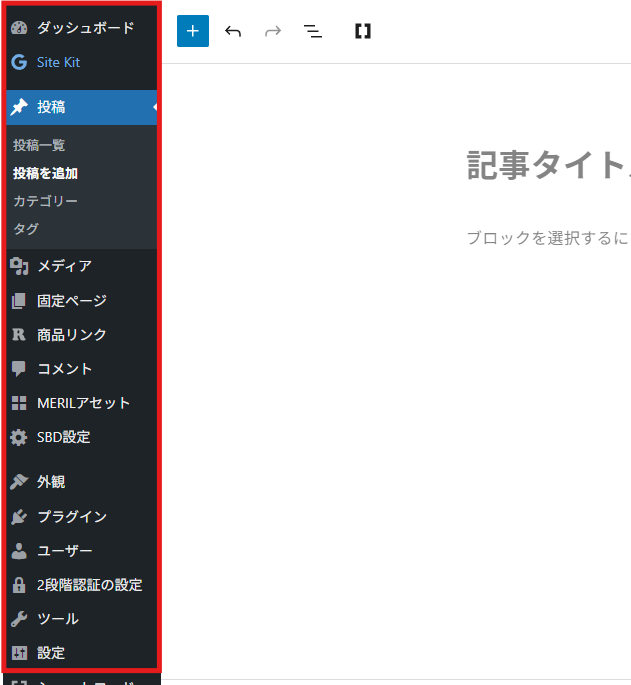631x685 pixels.
Task: Open the 商品リンク menu item
Action: (x=72, y=335)
